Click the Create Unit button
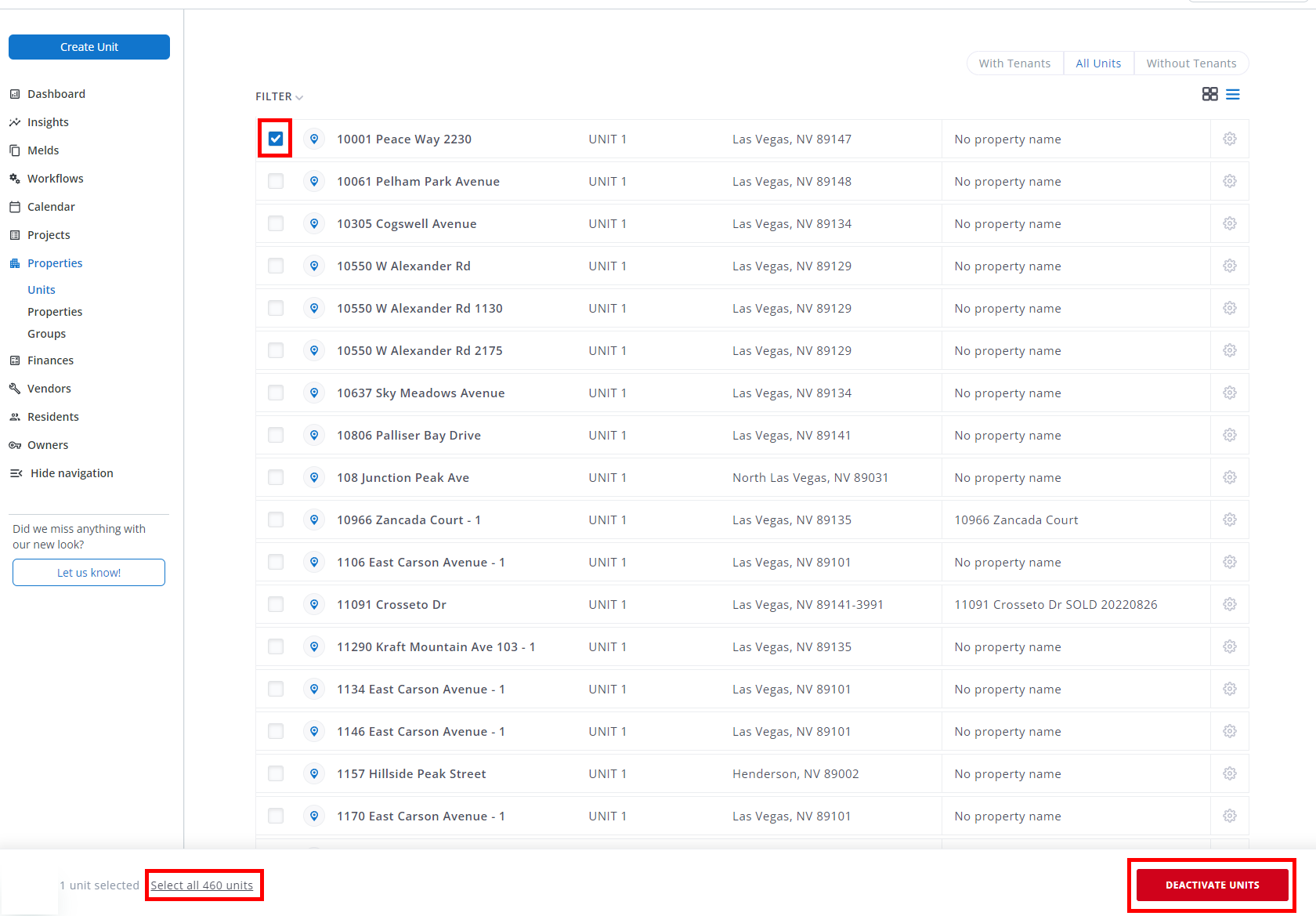1316x916 pixels. pos(89,47)
